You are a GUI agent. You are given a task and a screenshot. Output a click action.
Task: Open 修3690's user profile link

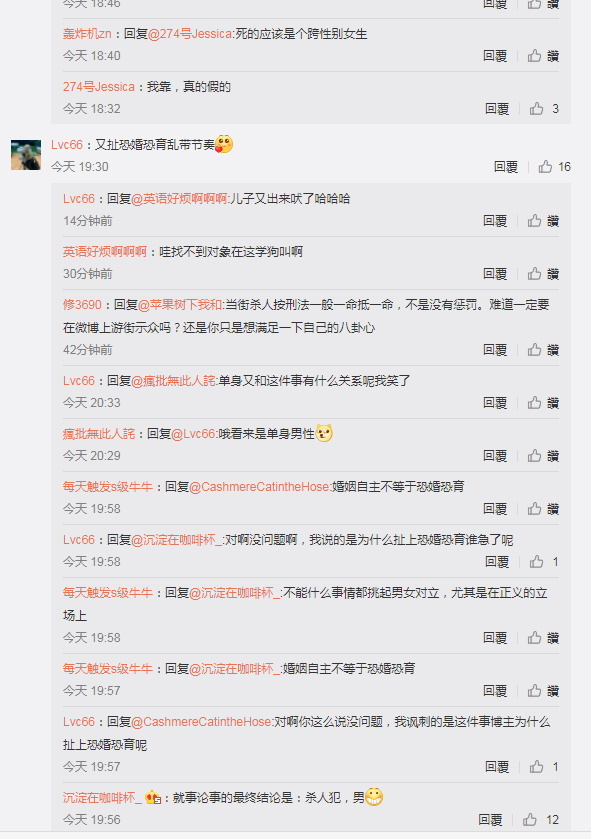click(x=82, y=305)
